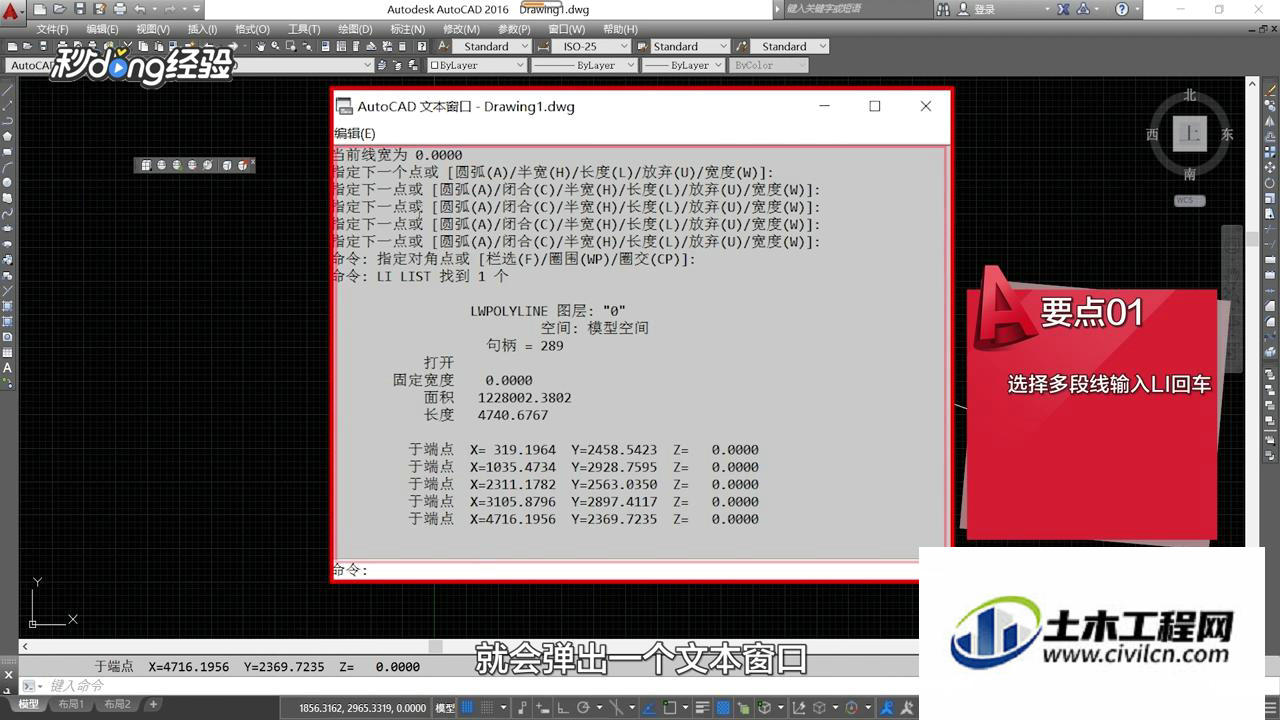
Task: Select the Multiline Text tool (A)
Action: [7, 368]
